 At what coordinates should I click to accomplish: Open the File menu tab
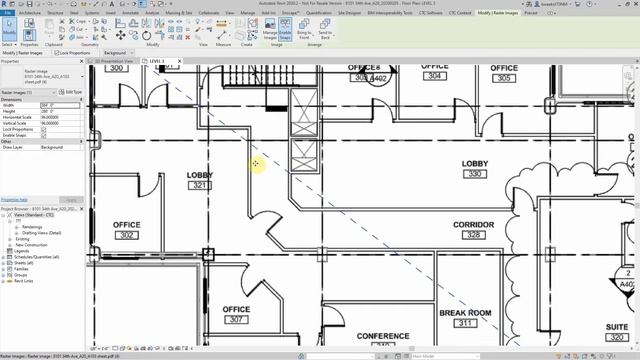click(x=7, y=13)
